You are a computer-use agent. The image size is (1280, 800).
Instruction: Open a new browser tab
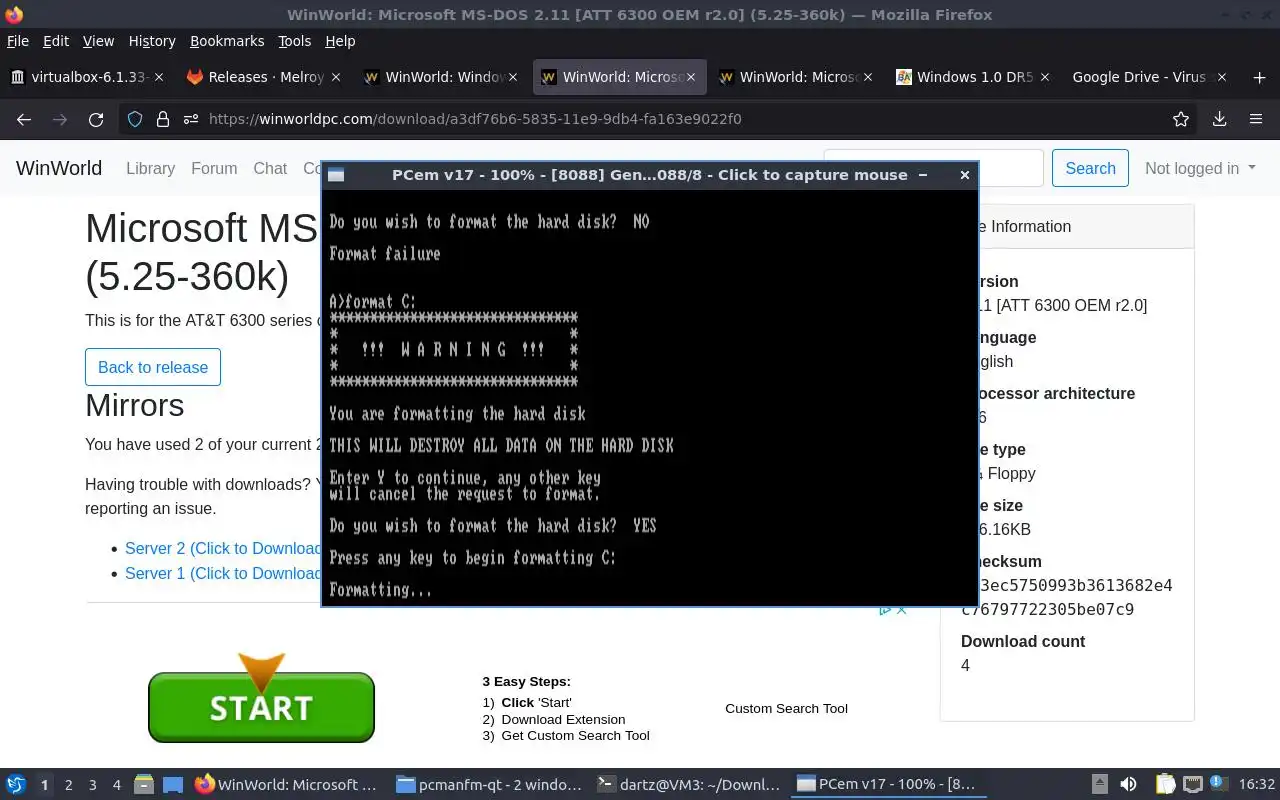pos(1259,77)
